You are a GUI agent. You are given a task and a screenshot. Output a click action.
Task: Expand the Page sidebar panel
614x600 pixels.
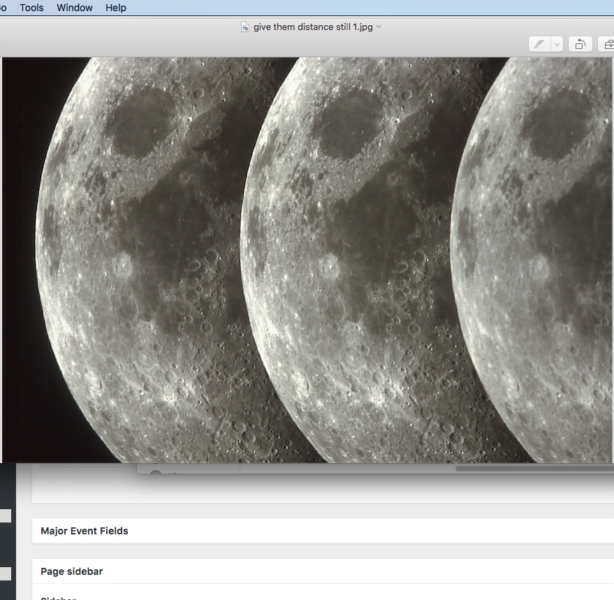(72, 571)
